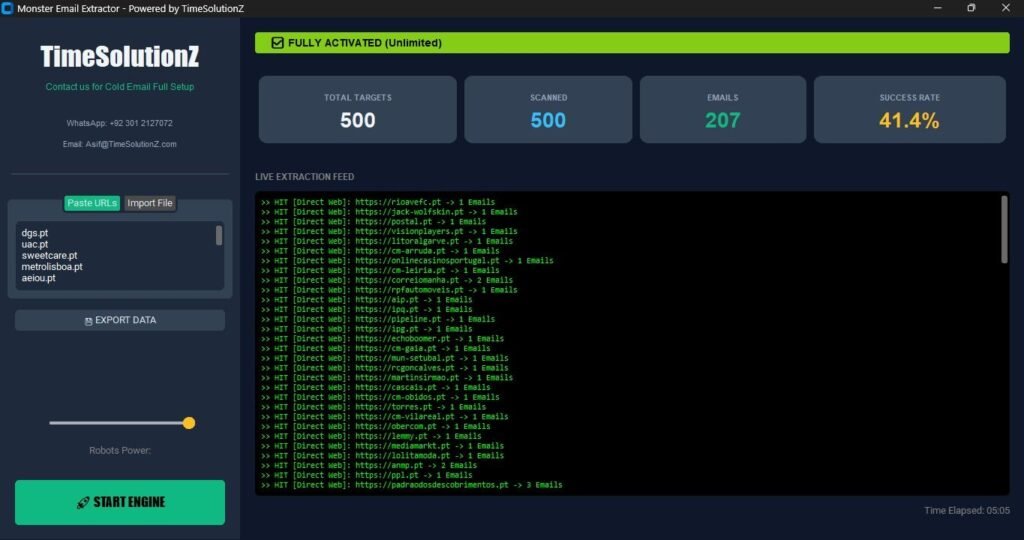Click the URL list scrollbar

[219, 235]
